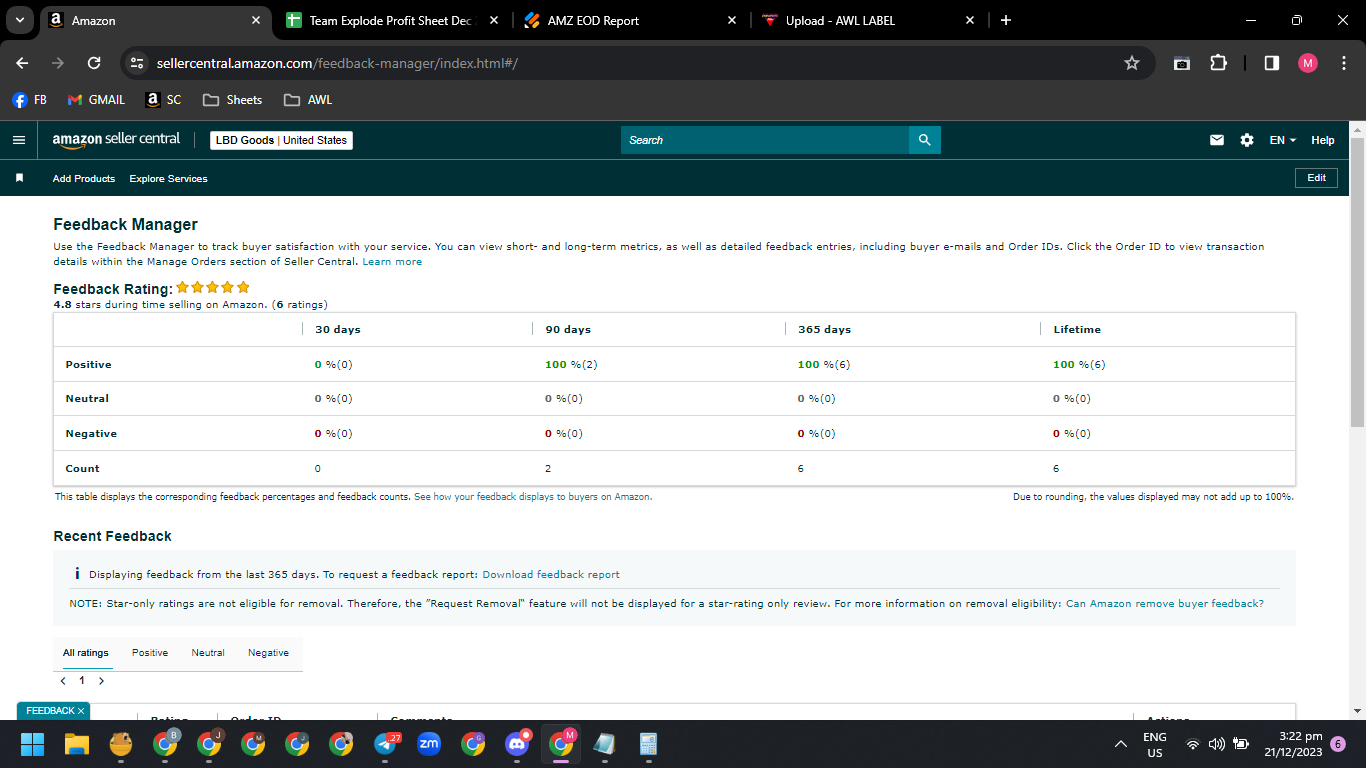Open the Seller Central hamburger menu
This screenshot has height=768, width=1366.
(x=19, y=140)
